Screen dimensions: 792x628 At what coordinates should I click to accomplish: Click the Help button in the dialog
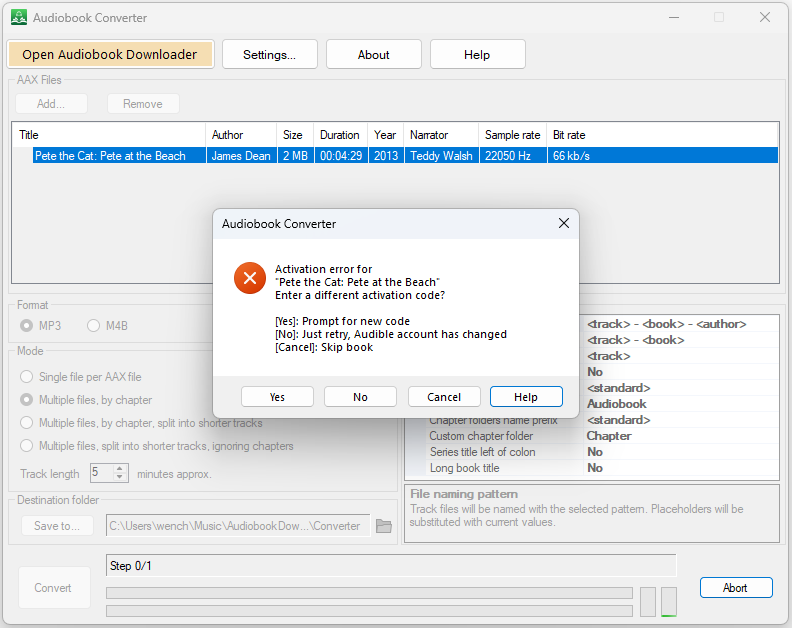(x=526, y=397)
